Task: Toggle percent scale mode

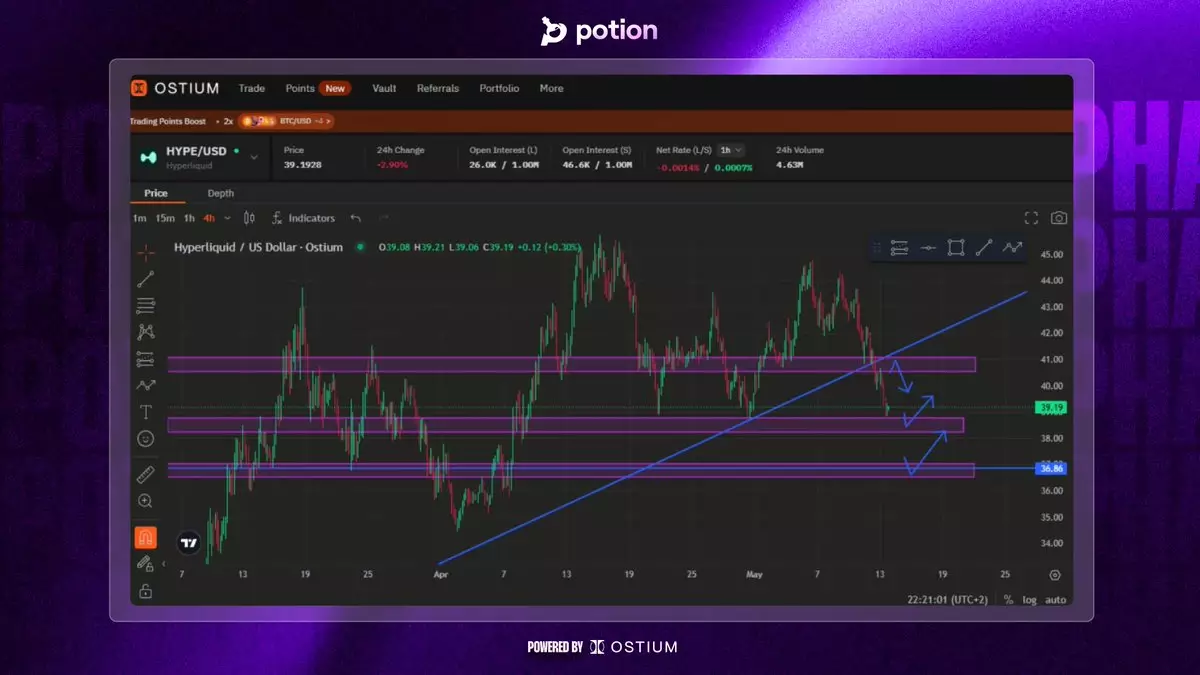Action: [1008, 600]
